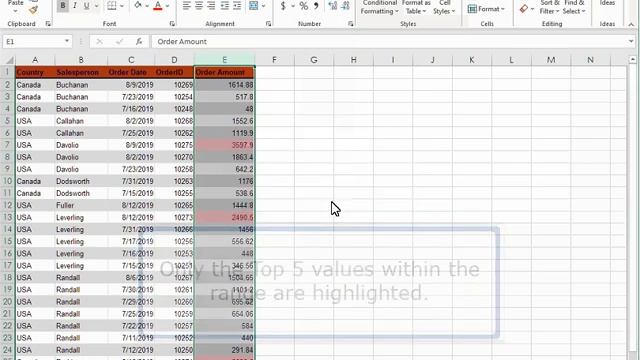Center align text

[199, 6]
